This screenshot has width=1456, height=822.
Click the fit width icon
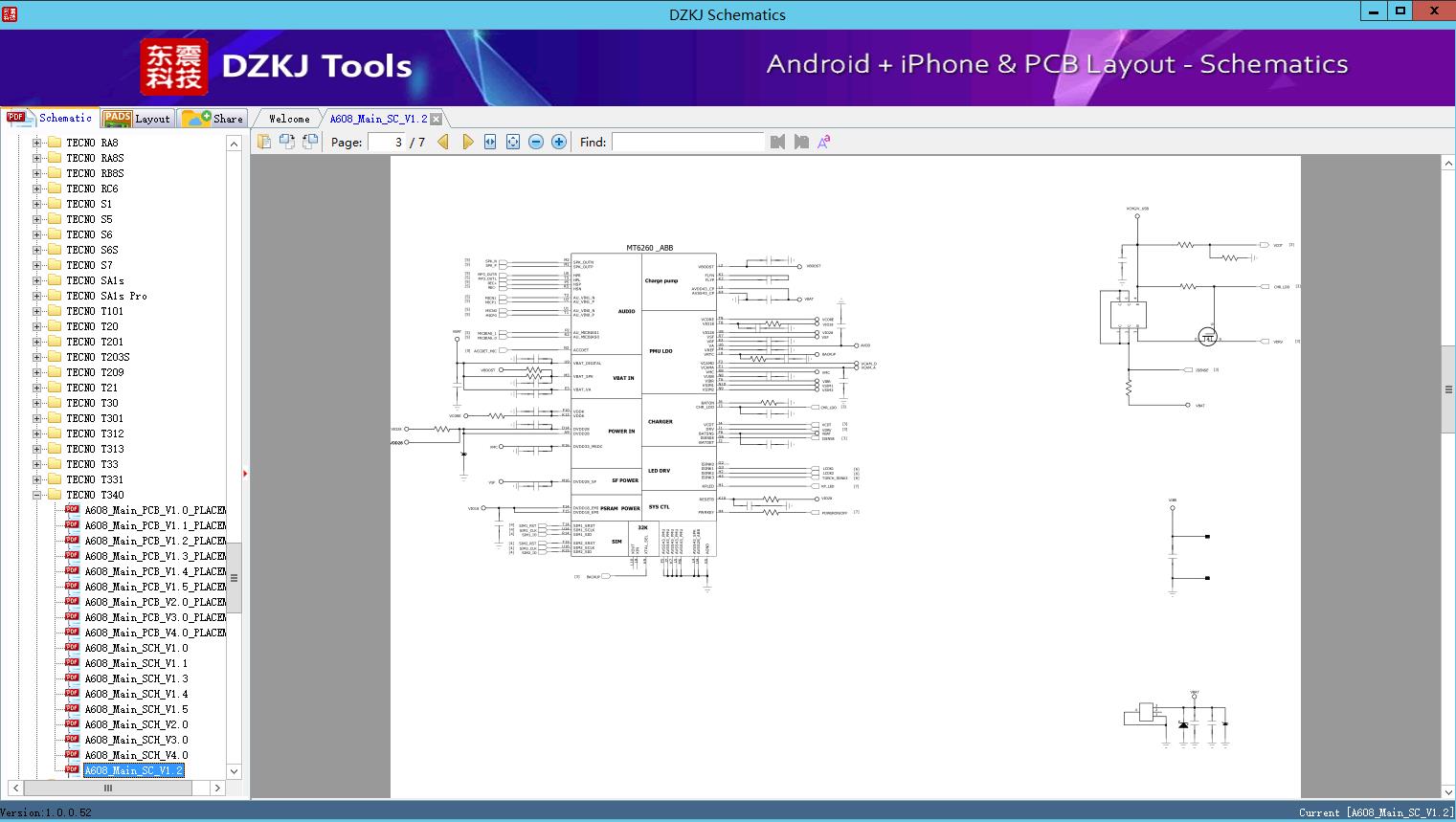click(490, 142)
